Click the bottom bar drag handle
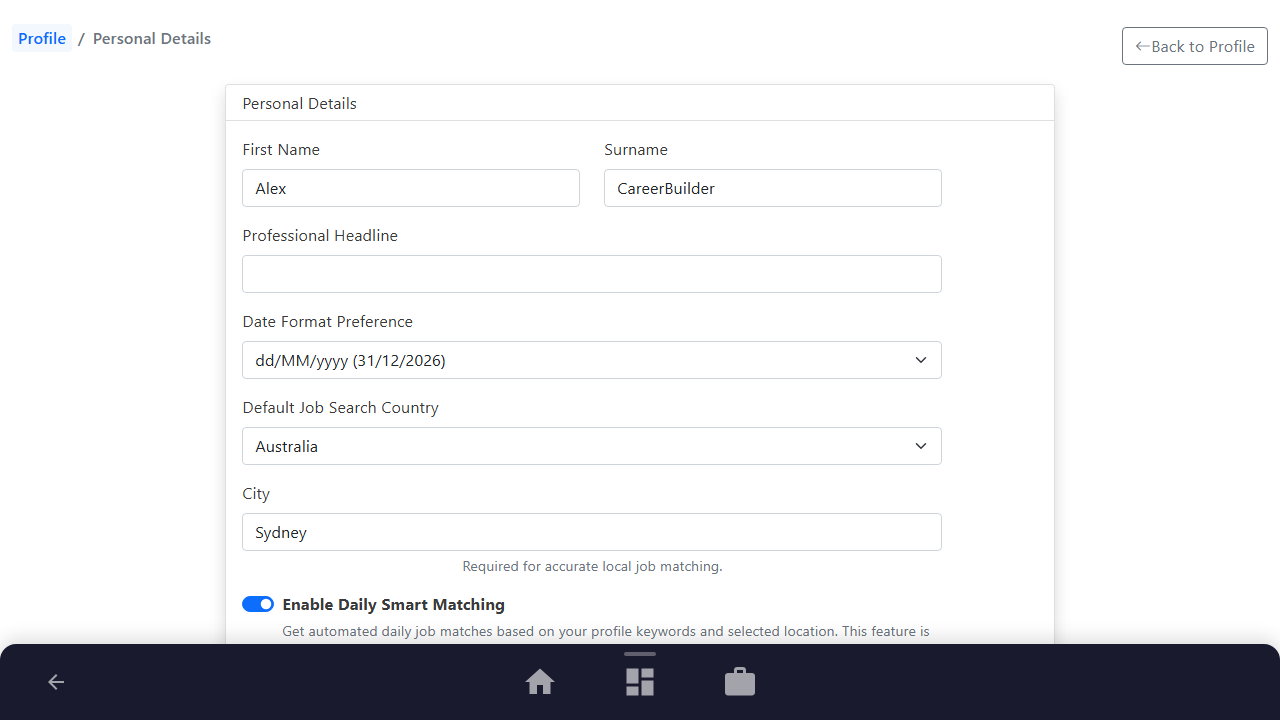The image size is (1280, 720). tap(640, 654)
